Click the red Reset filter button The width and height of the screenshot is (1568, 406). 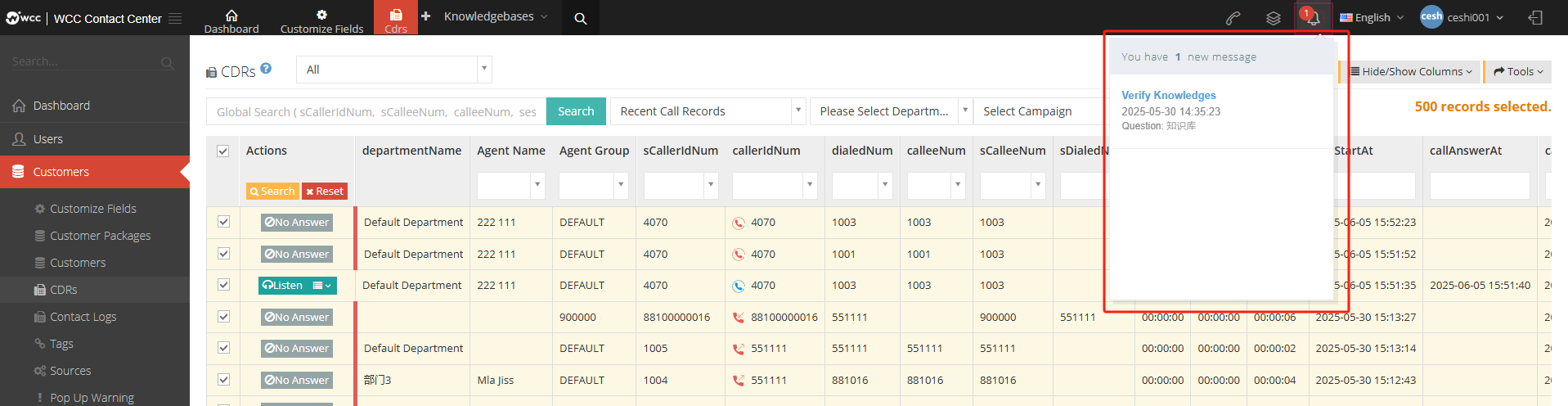point(325,191)
